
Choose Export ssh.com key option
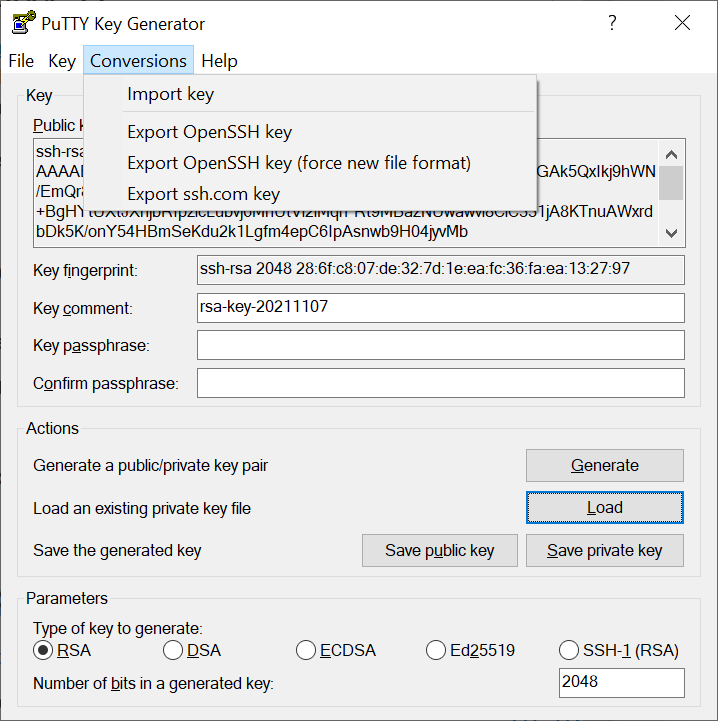click(x=203, y=194)
